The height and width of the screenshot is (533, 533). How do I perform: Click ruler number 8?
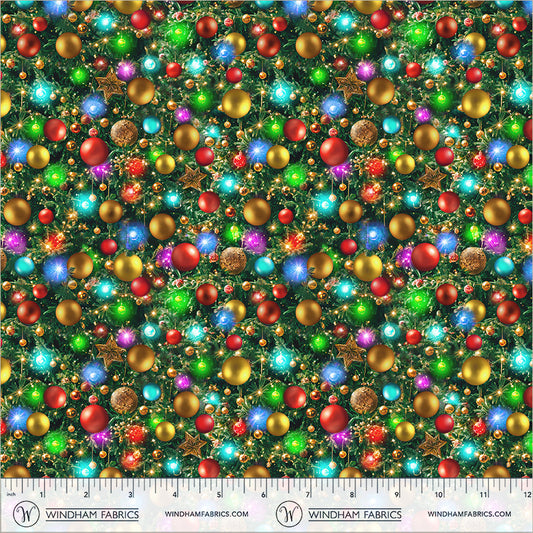pos(352,495)
